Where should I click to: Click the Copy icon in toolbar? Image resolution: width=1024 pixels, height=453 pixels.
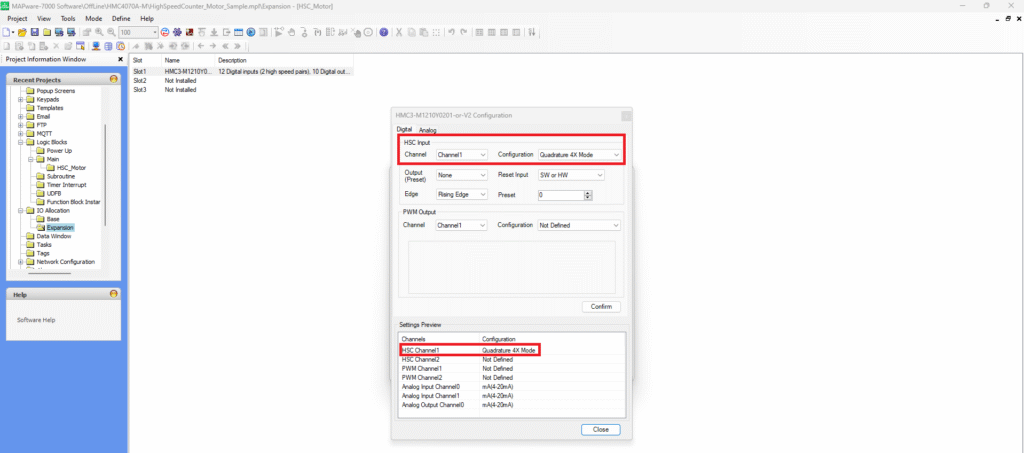[x=411, y=32]
